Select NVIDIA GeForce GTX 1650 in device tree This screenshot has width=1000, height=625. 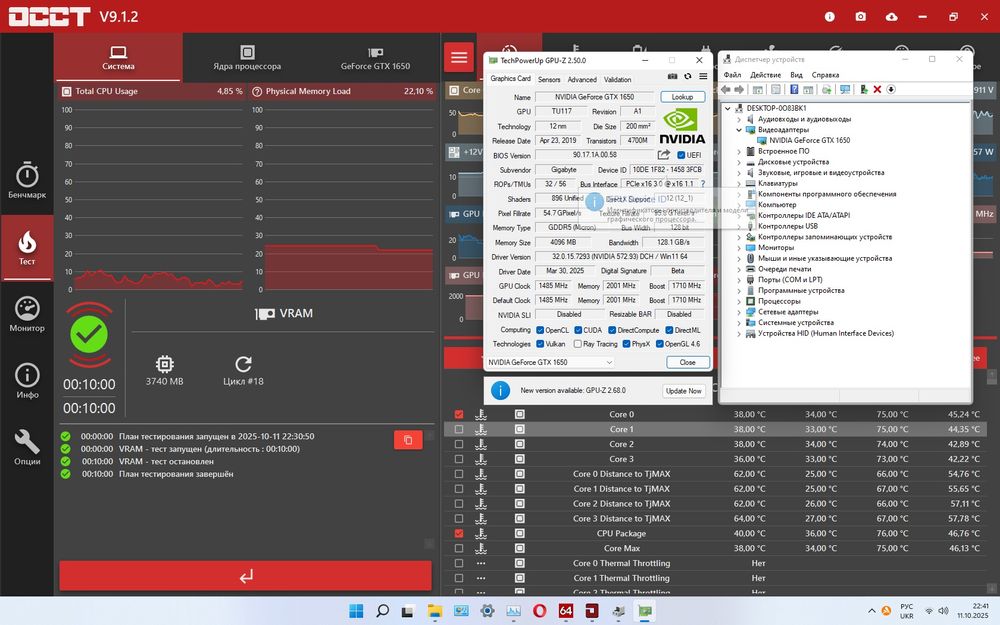click(809, 140)
